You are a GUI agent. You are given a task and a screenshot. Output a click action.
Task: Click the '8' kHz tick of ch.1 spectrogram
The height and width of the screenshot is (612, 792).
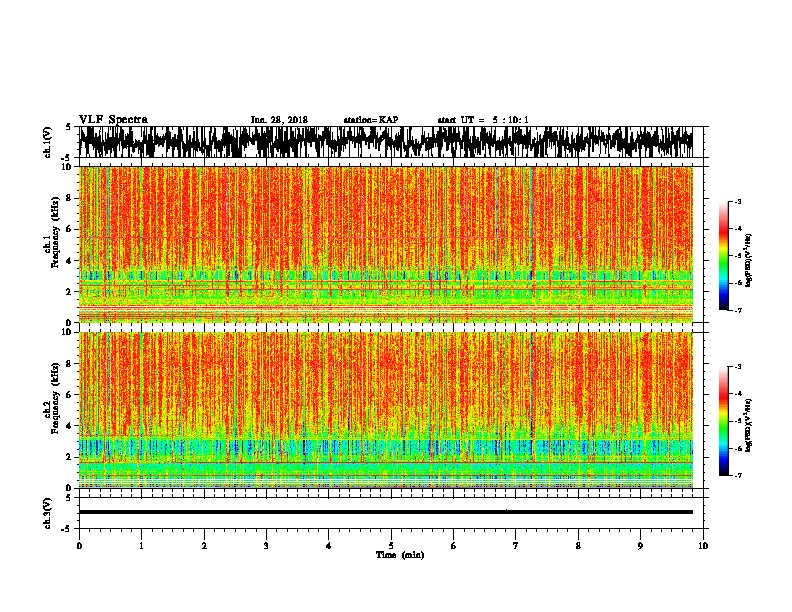70,198
